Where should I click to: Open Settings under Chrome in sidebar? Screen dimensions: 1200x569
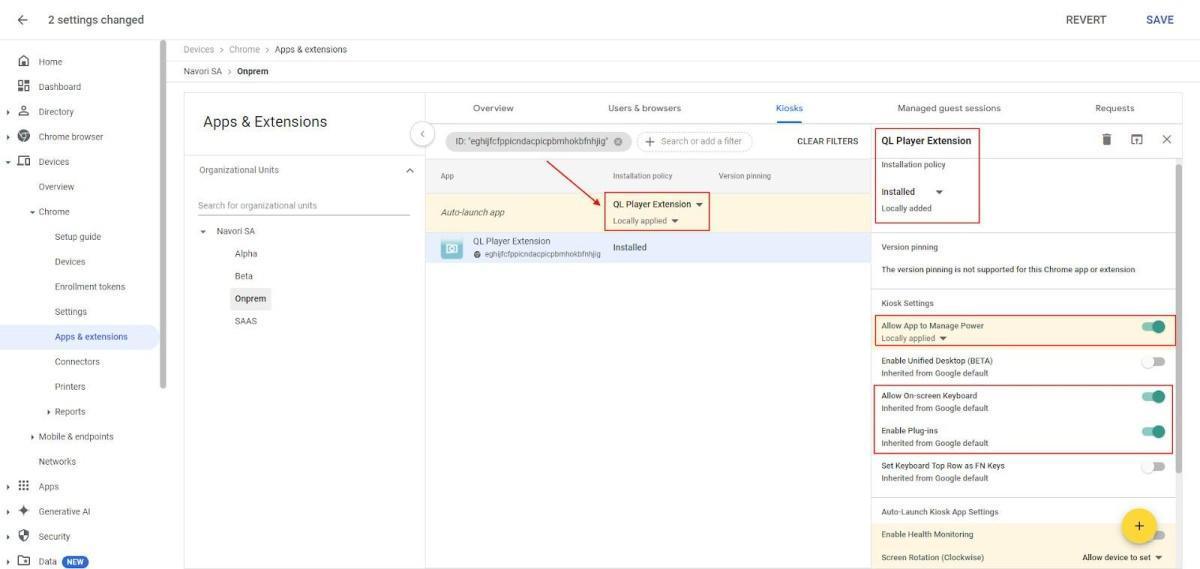pos(70,312)
